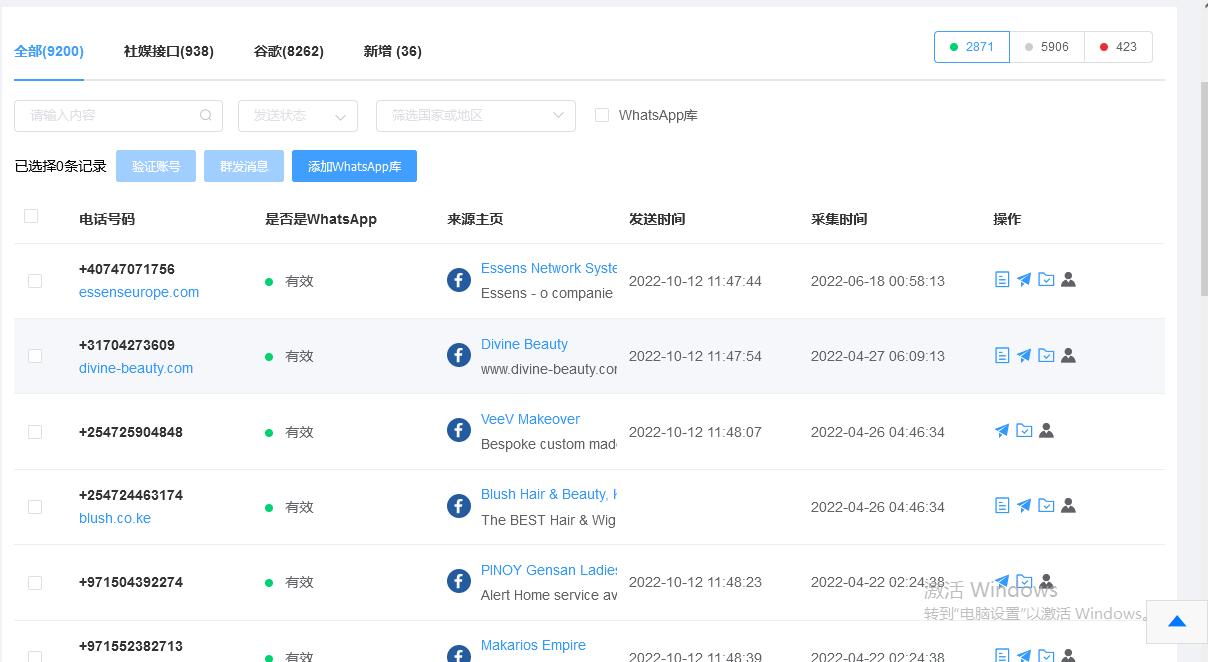Viewport: 1208px width, 662px height.
Task: Open person icon for +254725904848 row
Action: [1046, 431]
